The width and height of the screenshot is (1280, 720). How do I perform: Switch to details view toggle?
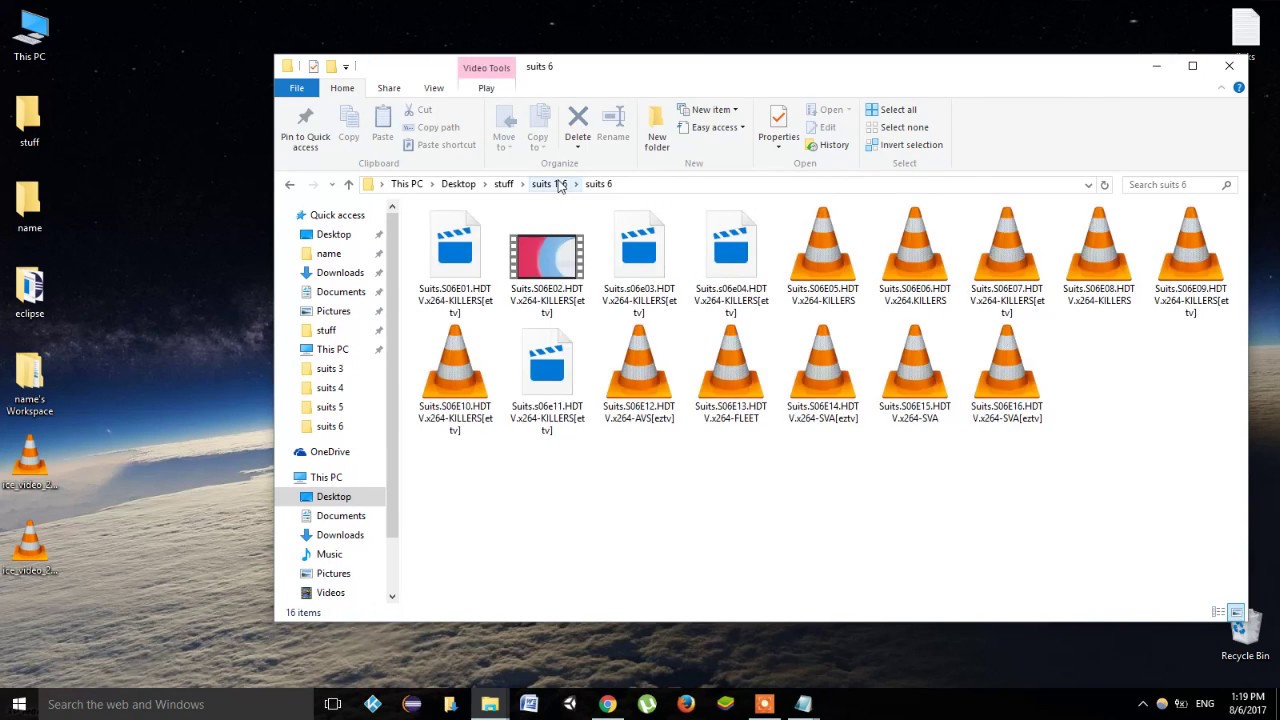(1218, 612)
